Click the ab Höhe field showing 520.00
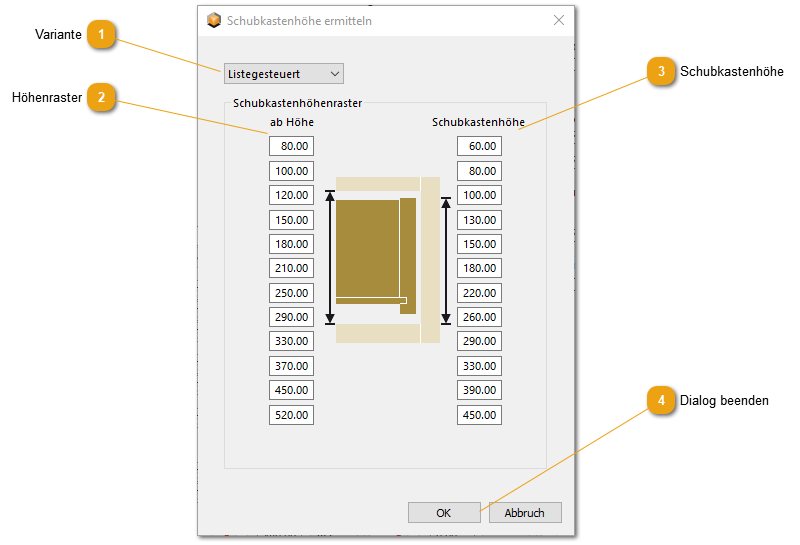This screenshot has width=800, height=545. pyautogui.click(x=291, y=415)
